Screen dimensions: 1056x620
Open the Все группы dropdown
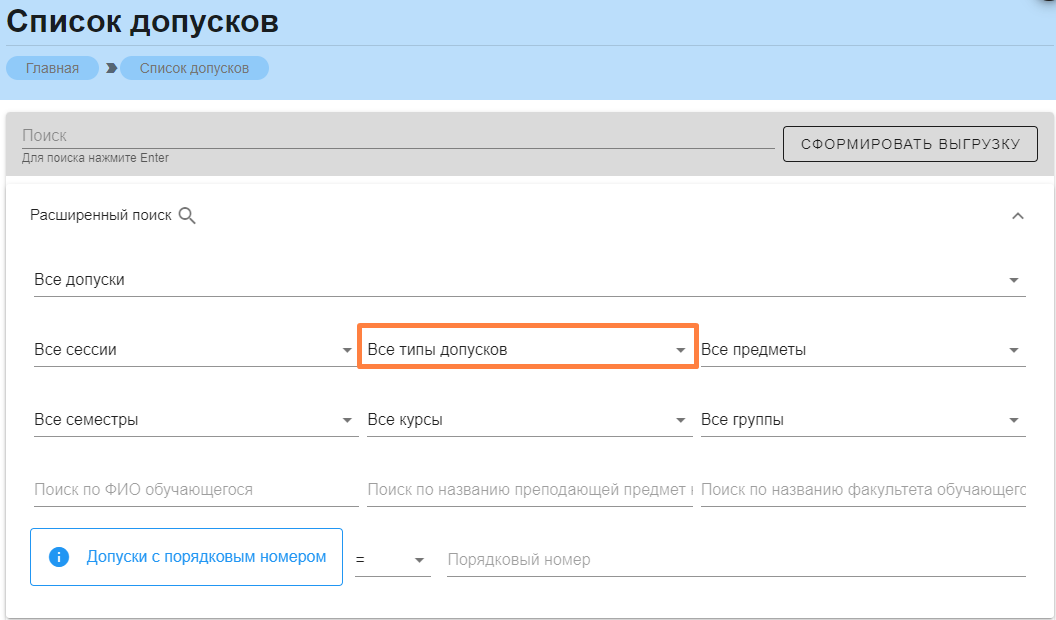862,420
